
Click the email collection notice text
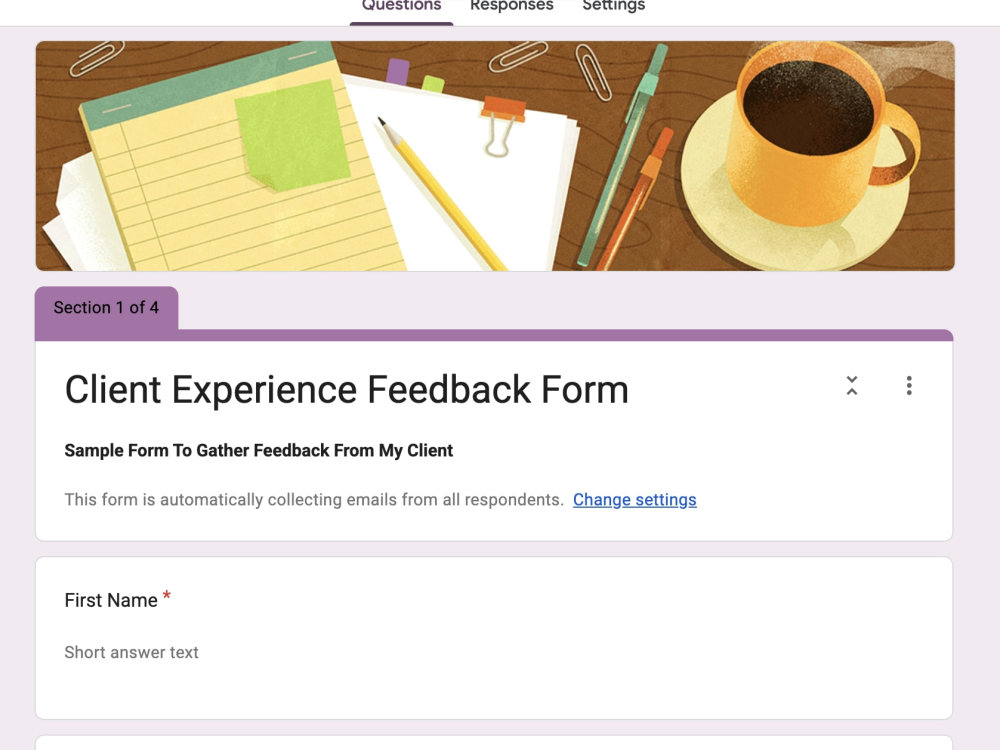point(314,499)
